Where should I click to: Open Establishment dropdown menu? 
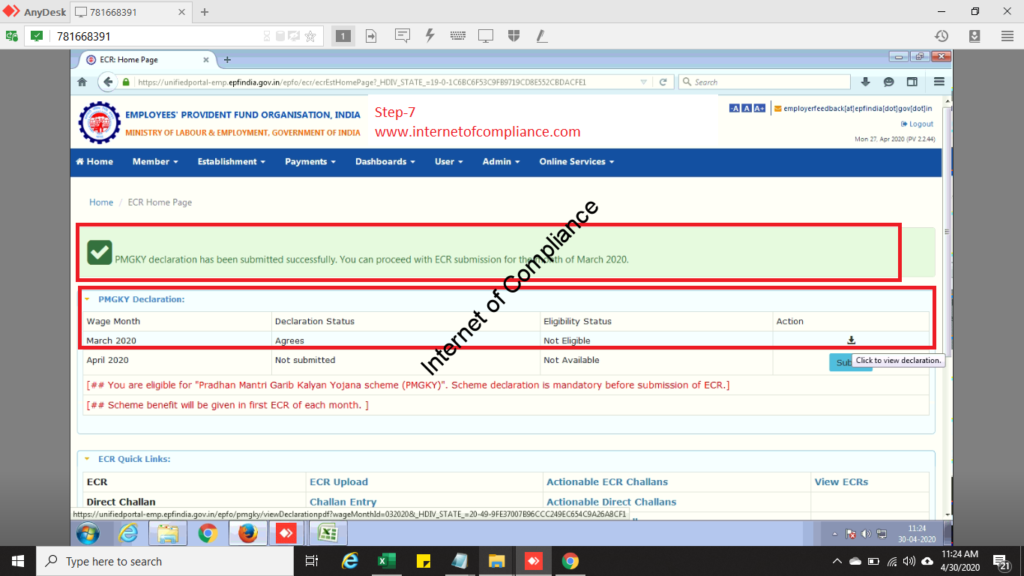click(x=231, y=162)
